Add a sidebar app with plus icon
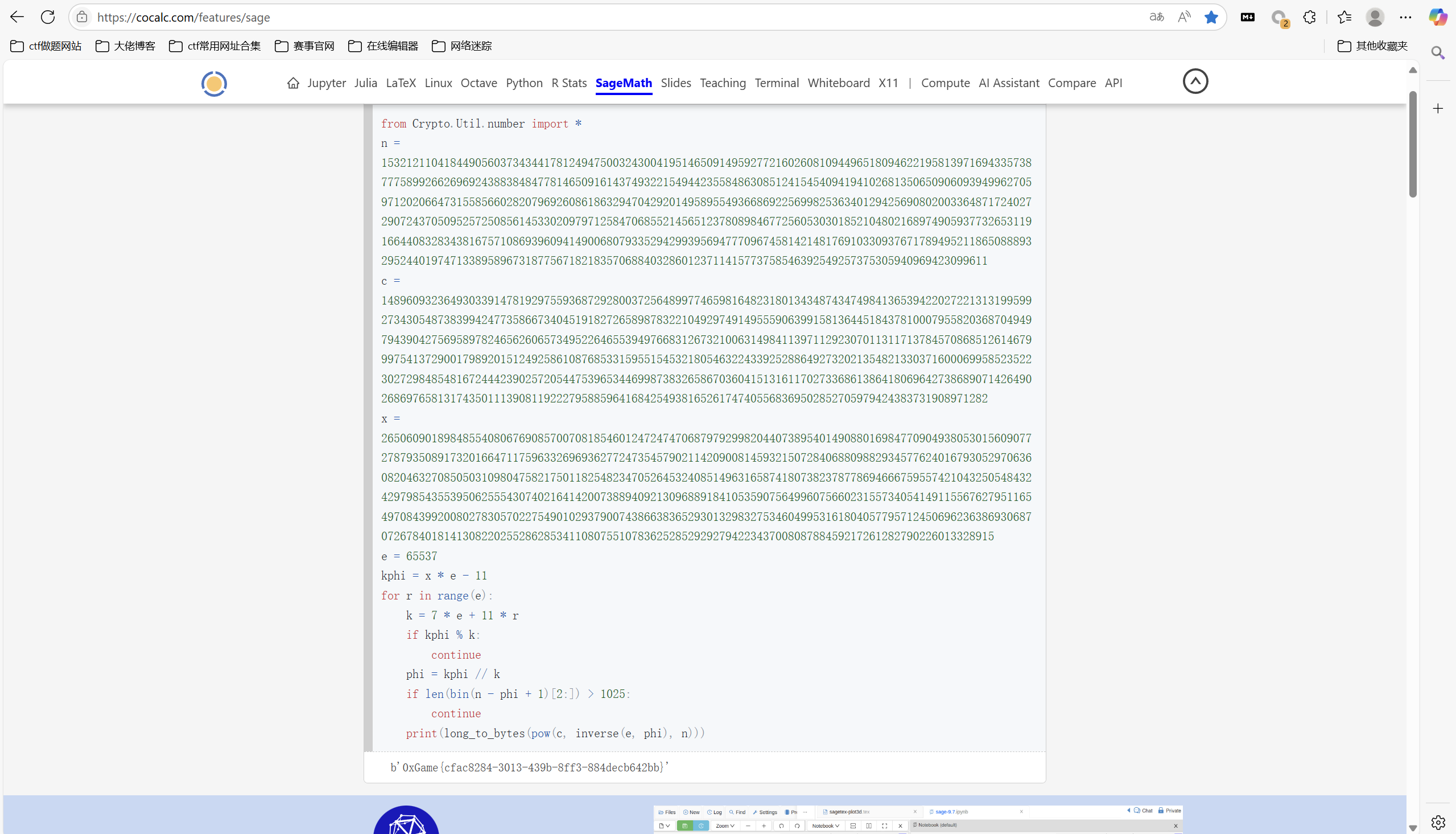Viewport: 1456px width, 834px height. pos(1438,108)
